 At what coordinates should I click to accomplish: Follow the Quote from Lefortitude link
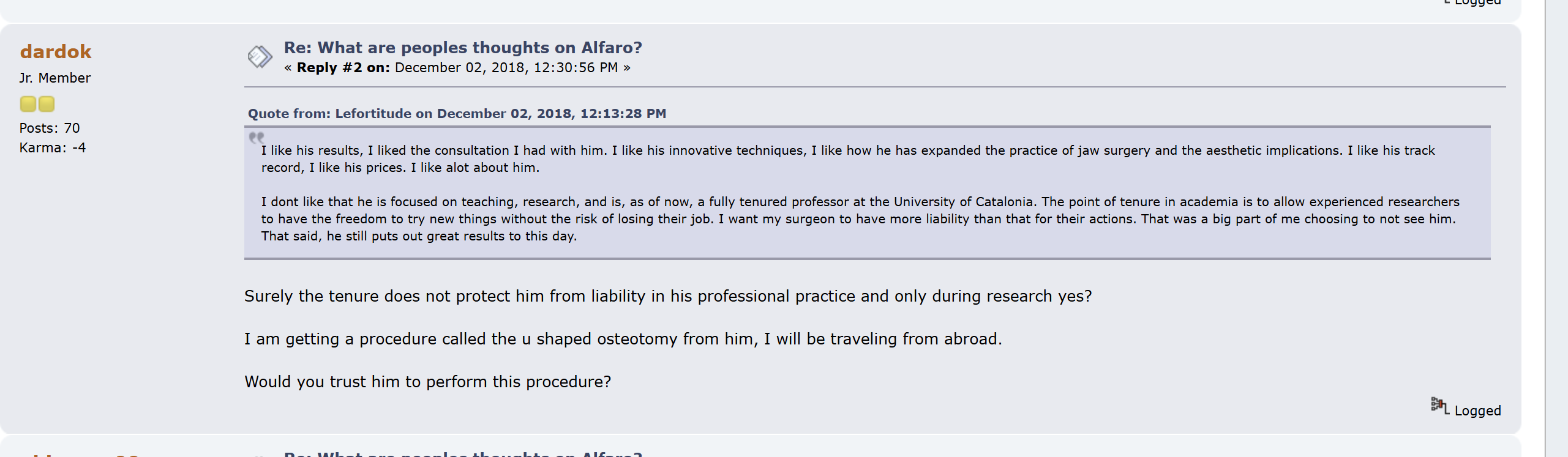[456, 114]
